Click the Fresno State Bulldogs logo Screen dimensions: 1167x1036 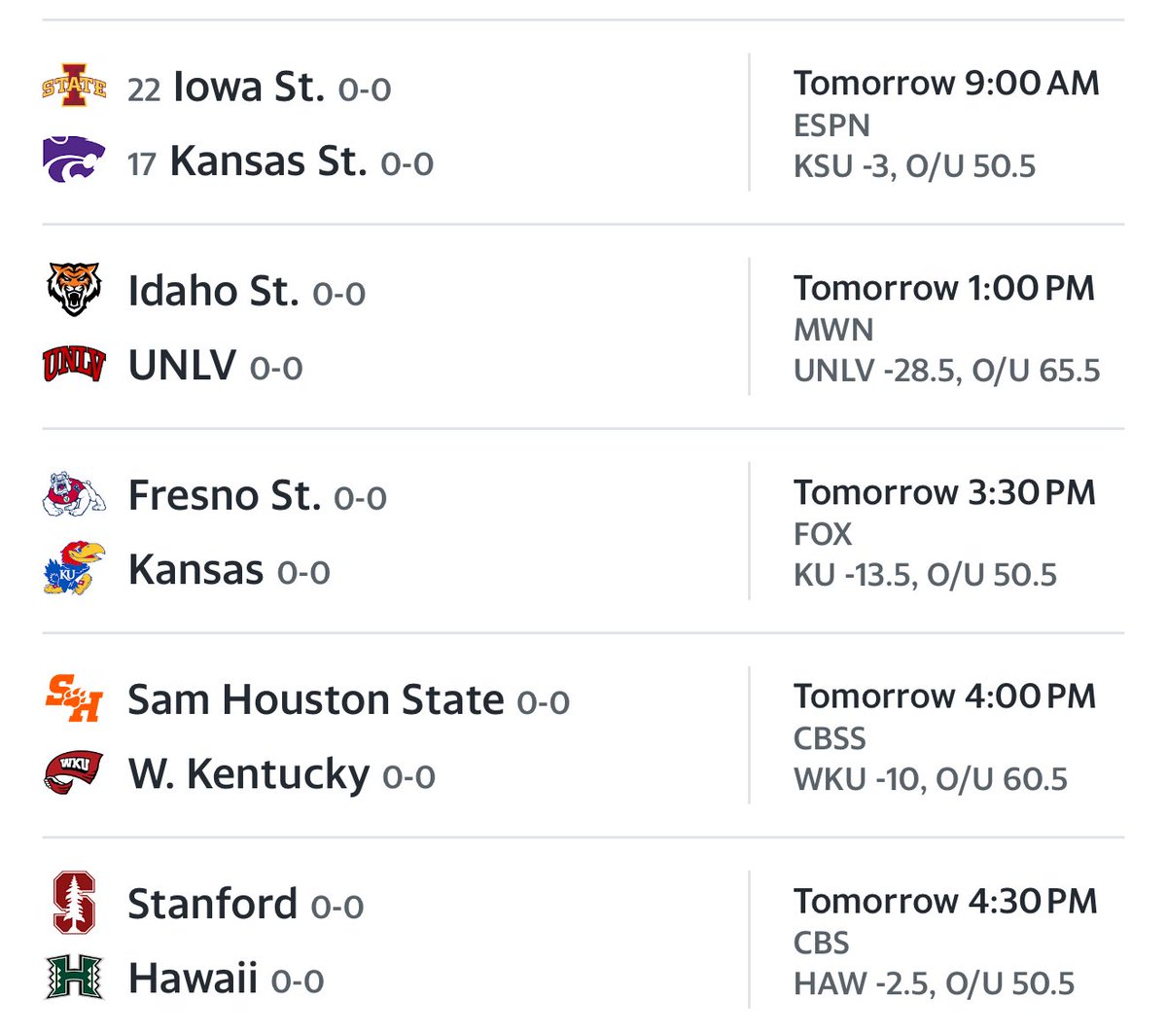(74, 494)
